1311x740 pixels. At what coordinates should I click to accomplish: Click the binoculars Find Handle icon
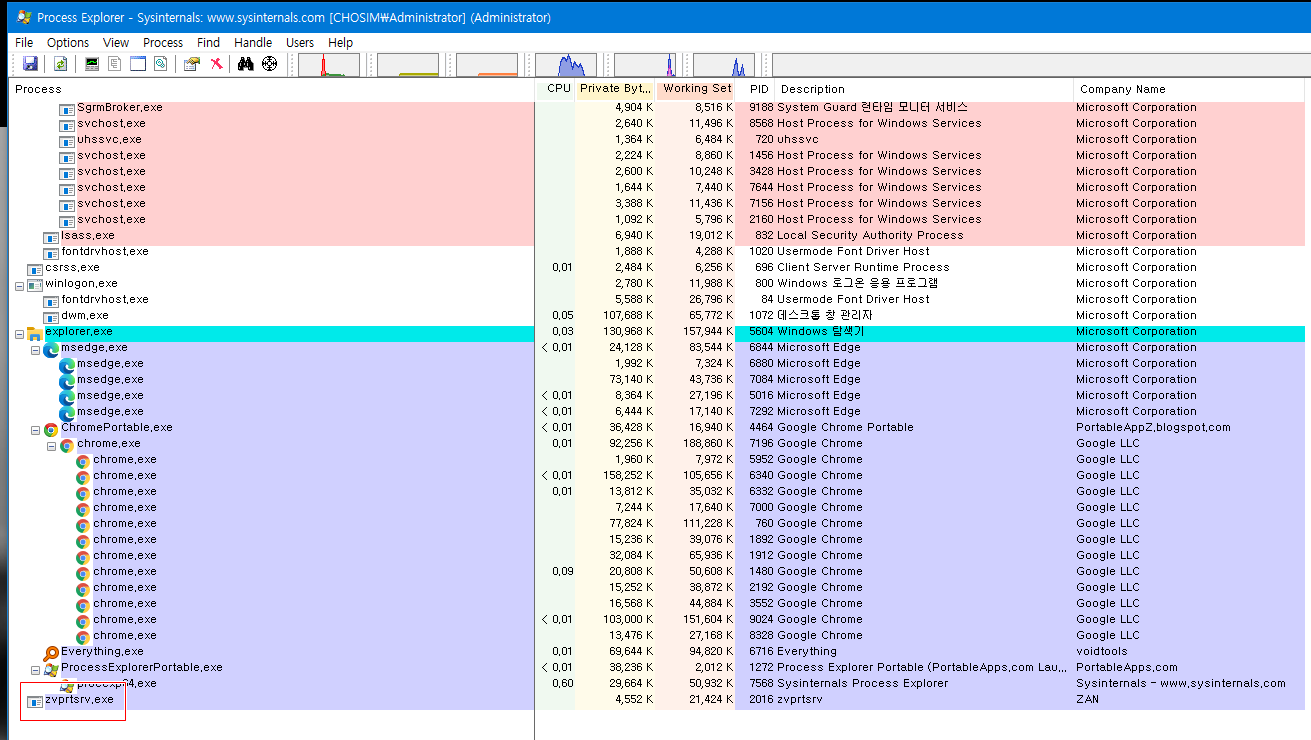click(x=246, y=64)
